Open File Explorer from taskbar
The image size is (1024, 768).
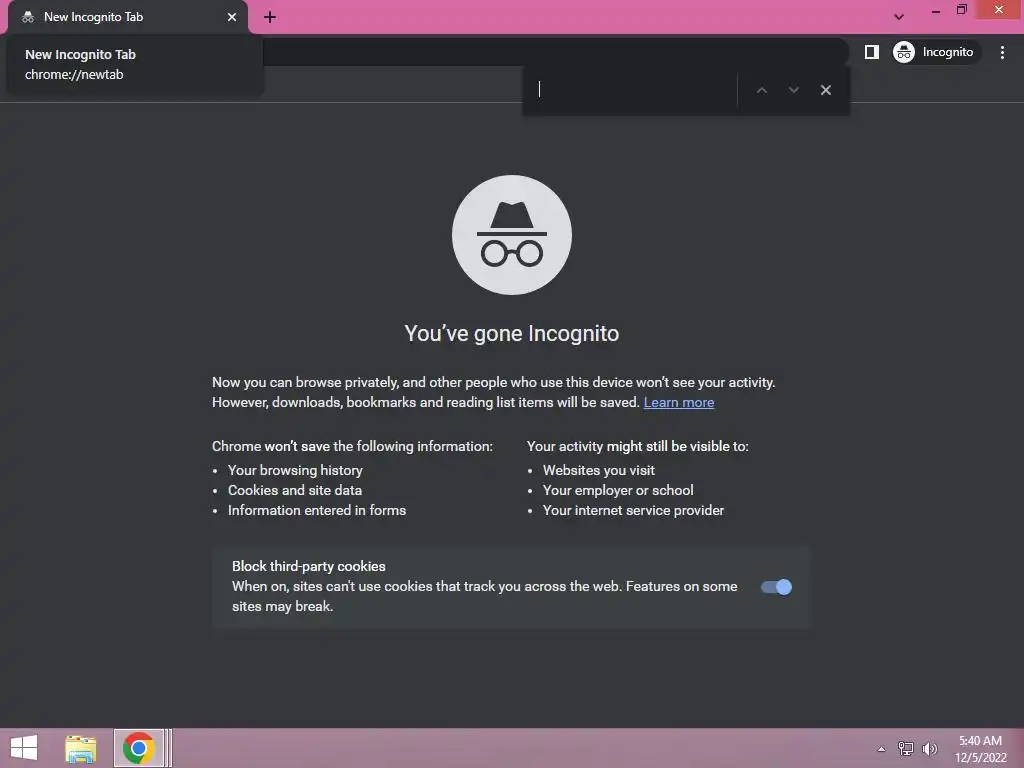81,748
